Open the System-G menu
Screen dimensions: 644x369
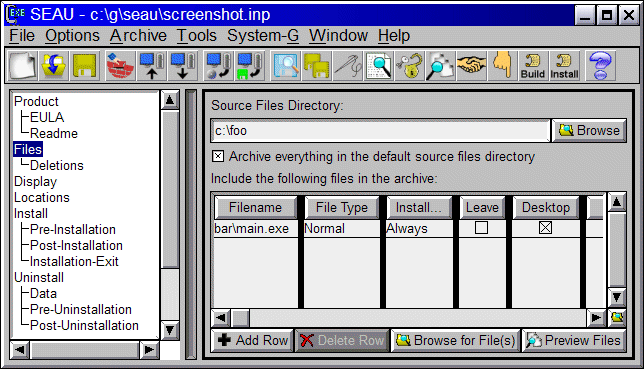[x=263, y=36]
